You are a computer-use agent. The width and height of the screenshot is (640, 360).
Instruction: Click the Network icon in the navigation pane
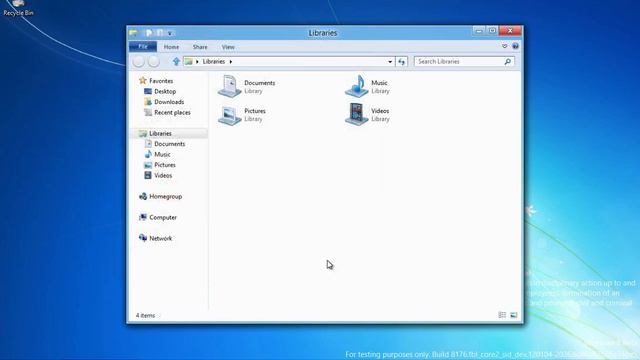143,238
